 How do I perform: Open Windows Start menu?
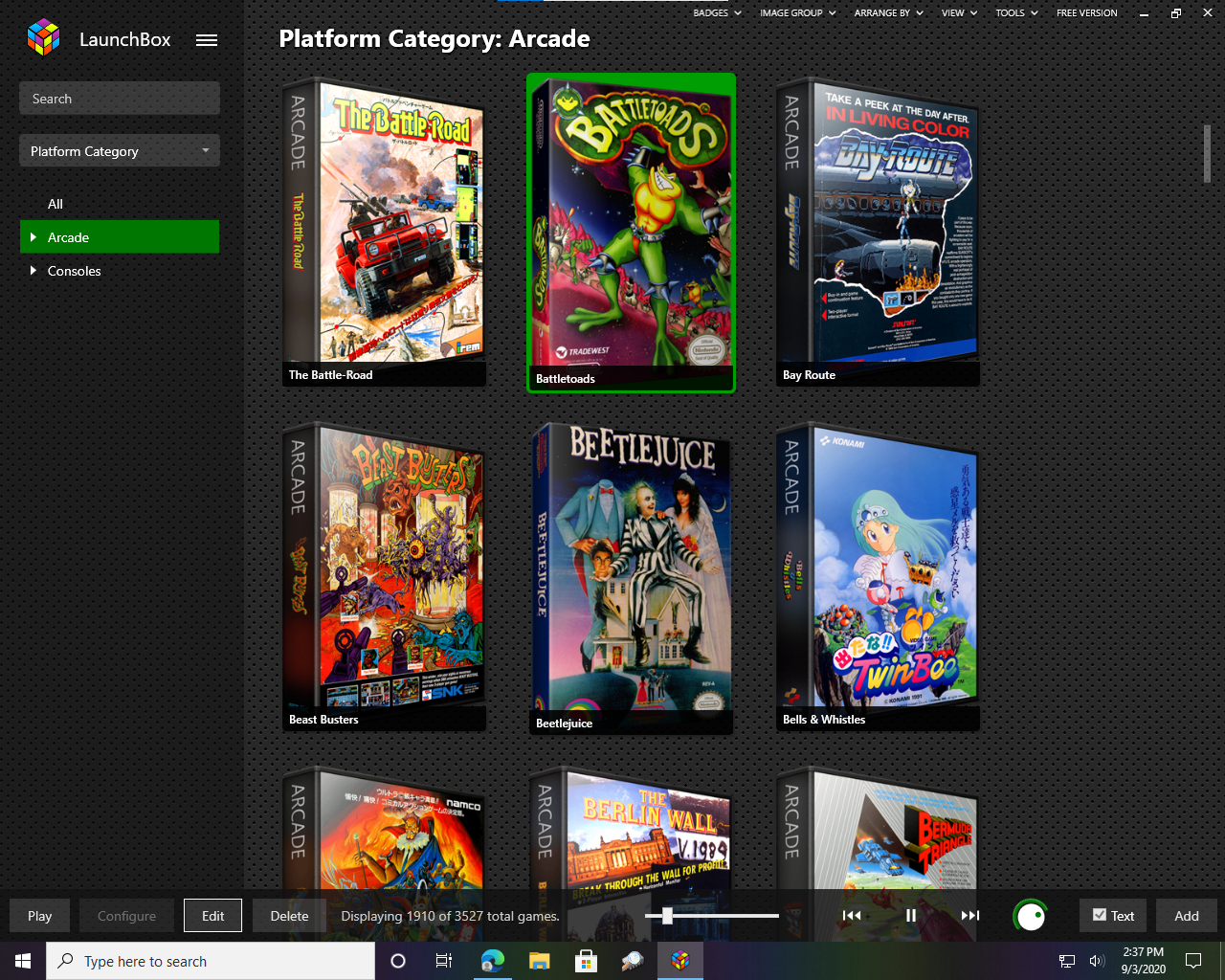pyautogui.click(x=23, y=961)
